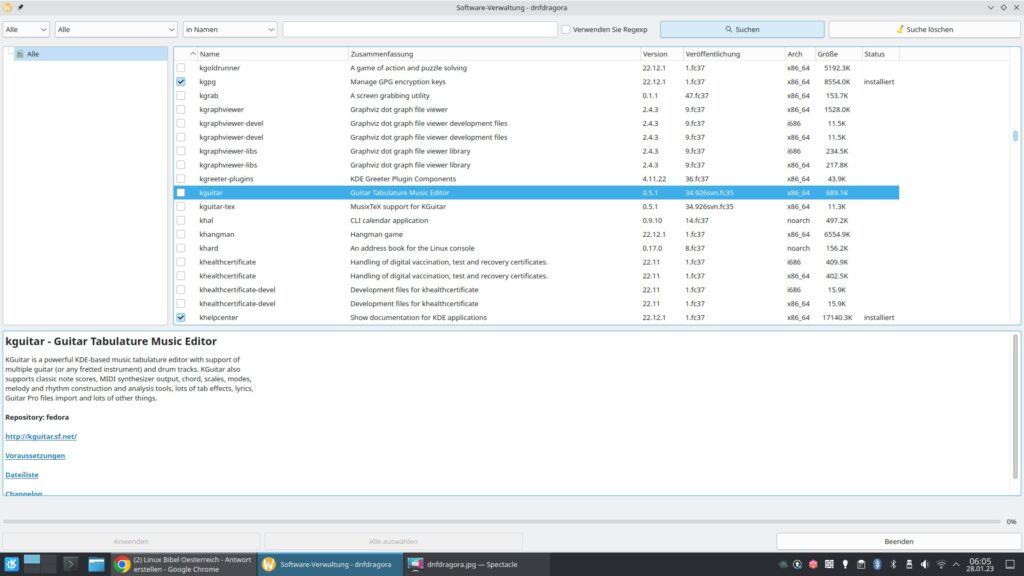
Task: Toggle sort arrow left of Name column
Action: point(193,54)
